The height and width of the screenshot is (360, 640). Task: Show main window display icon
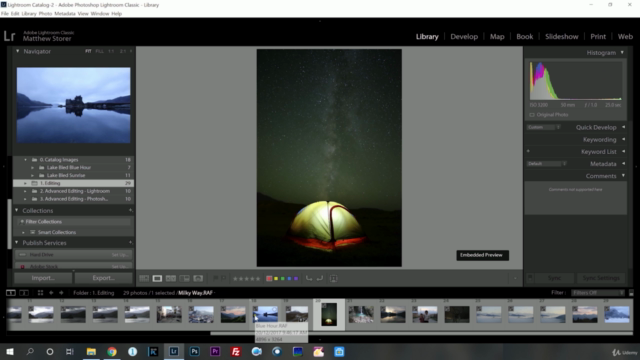(x=11, y=293)
